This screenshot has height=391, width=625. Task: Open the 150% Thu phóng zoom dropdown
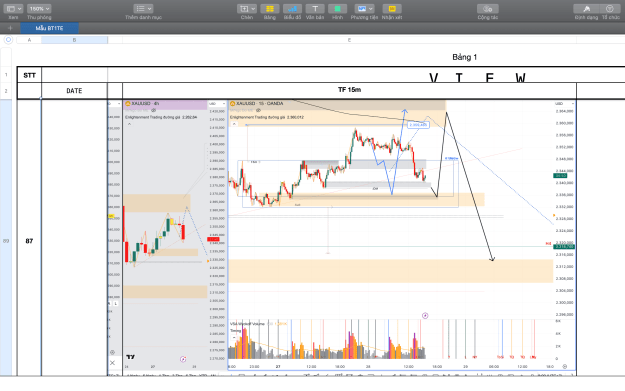pyautogui.click(x=39, y=9)
